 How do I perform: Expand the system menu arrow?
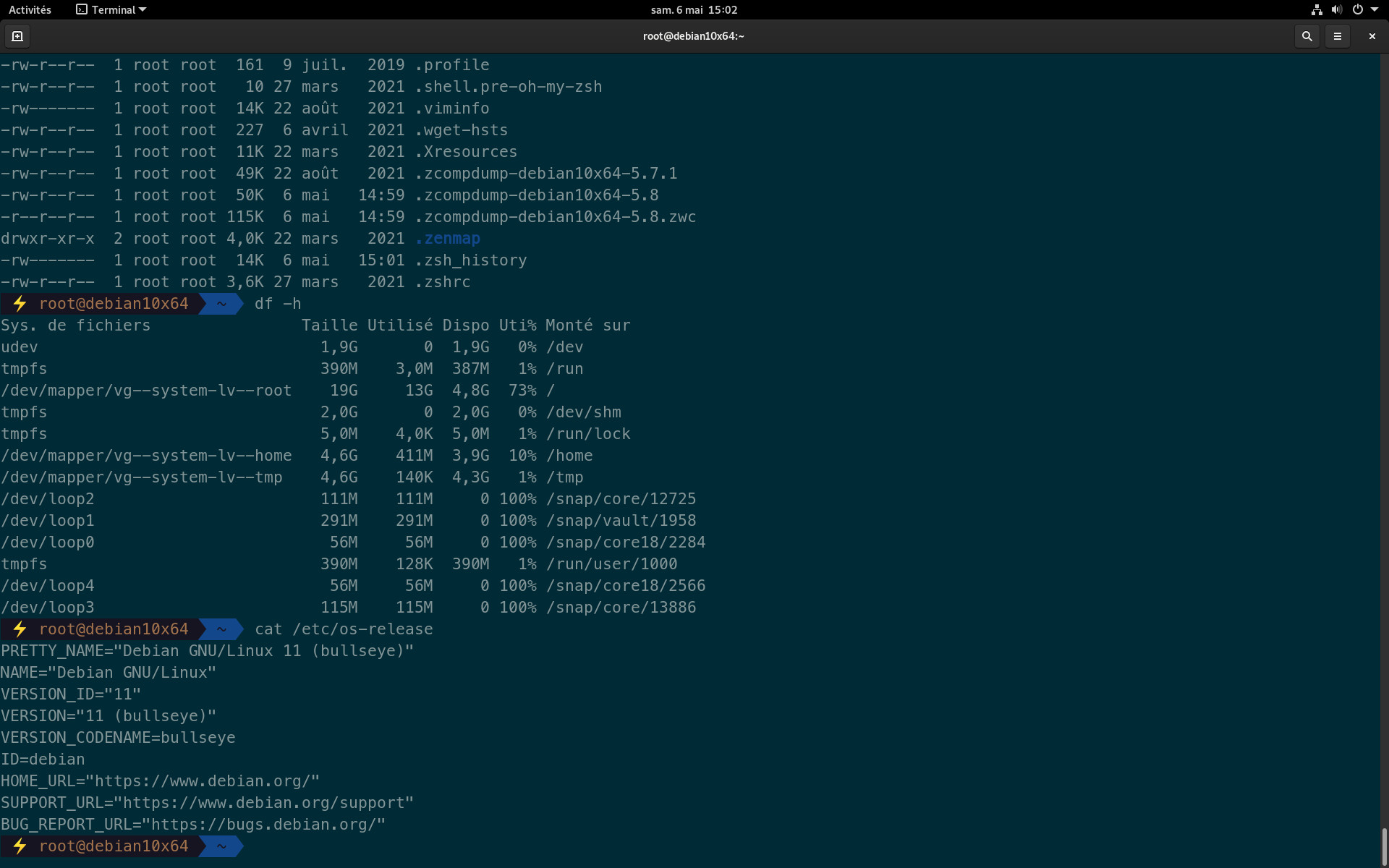click(x=1374, y=10)
